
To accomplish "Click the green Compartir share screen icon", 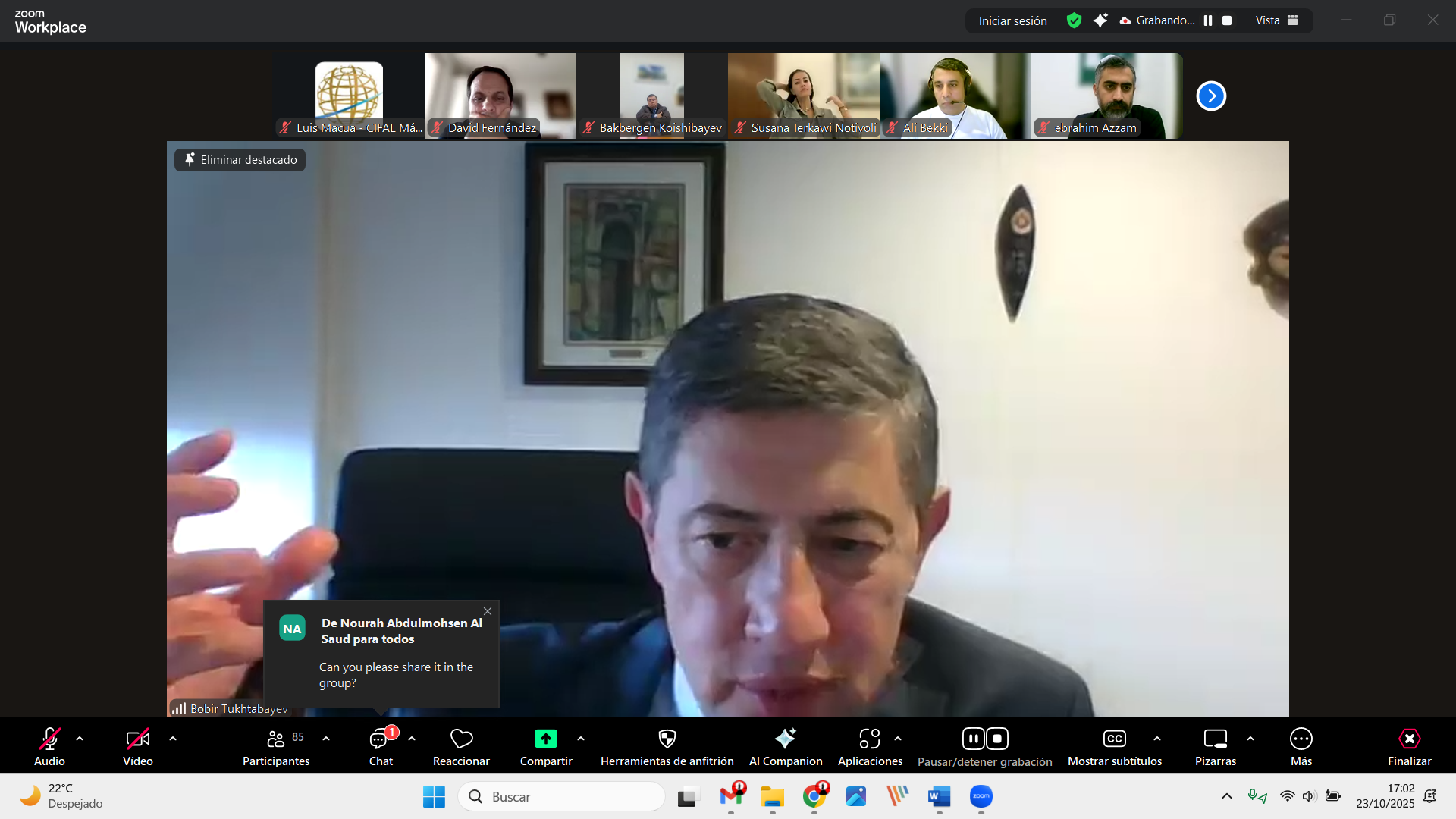I will click(x=545, y=739).
